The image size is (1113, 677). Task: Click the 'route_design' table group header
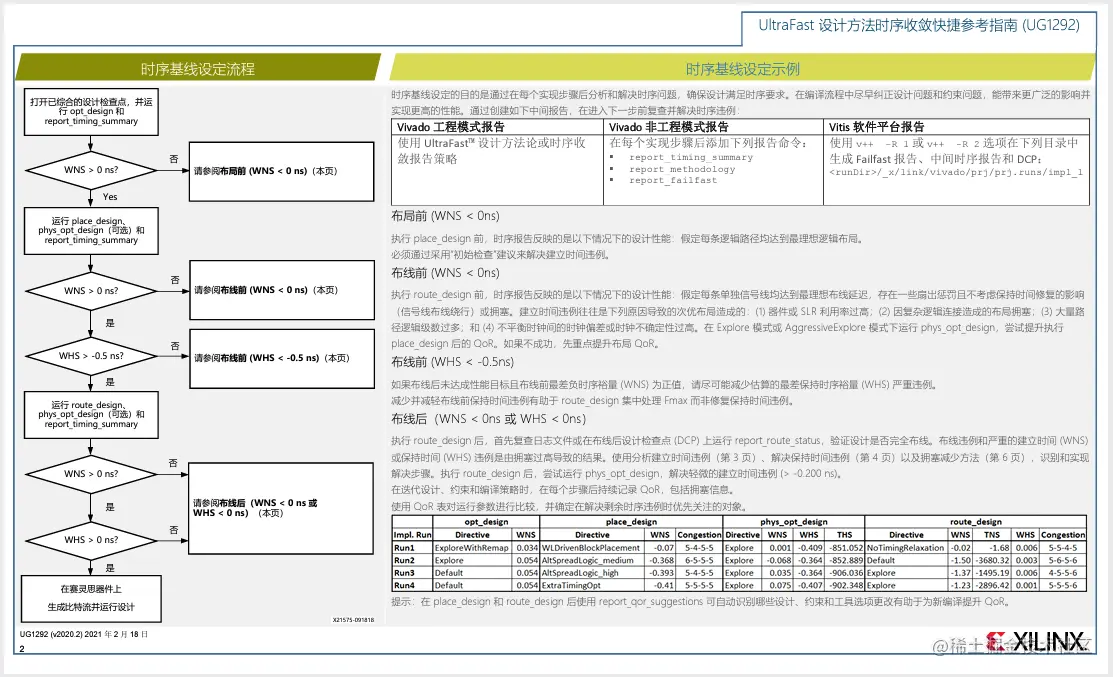(x=976, y=522)
